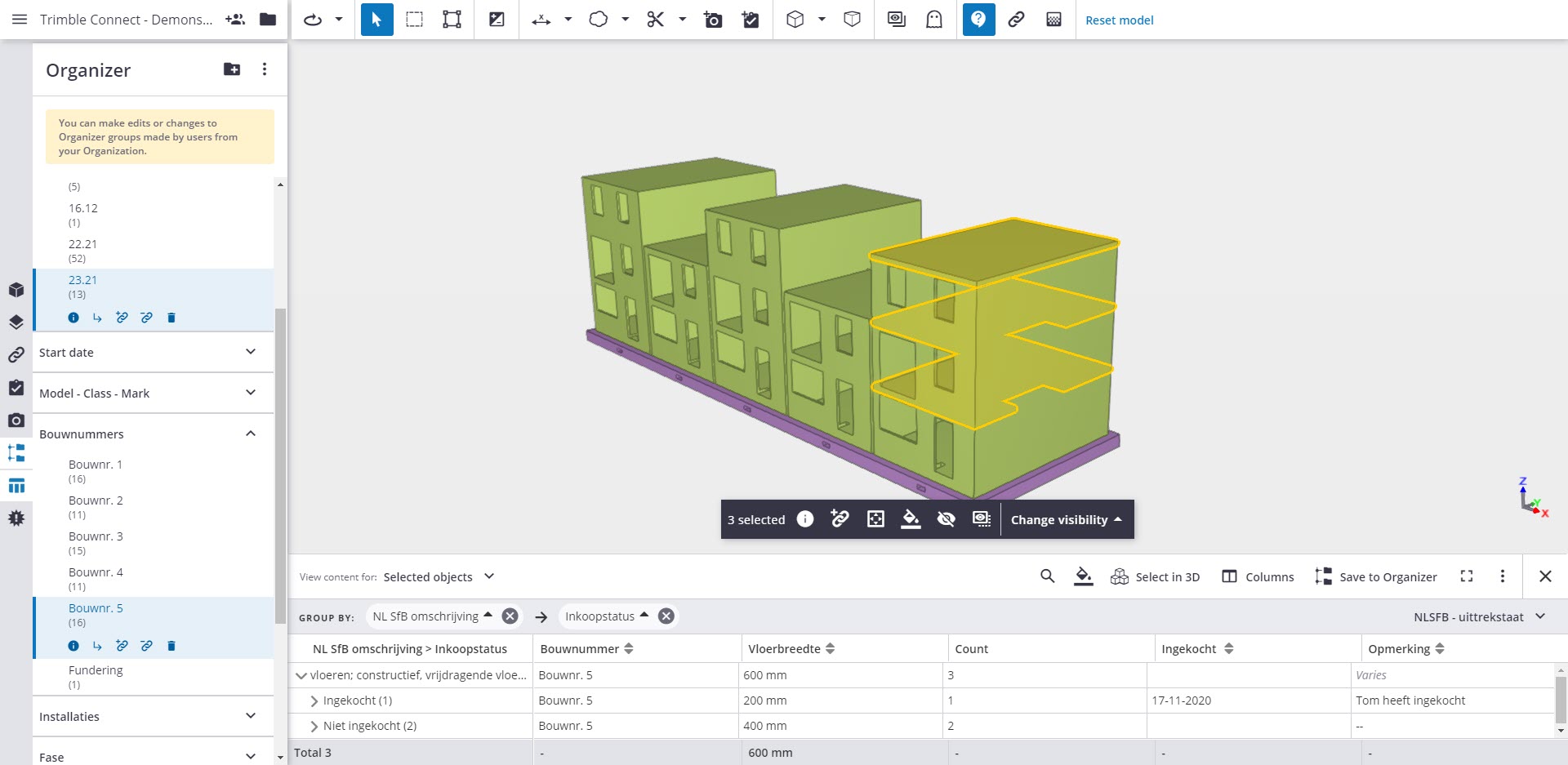The width and height of the screenshot is (1568, 765).
Task: Zoom to fit selected objects
Action: (x=875, y=519)
